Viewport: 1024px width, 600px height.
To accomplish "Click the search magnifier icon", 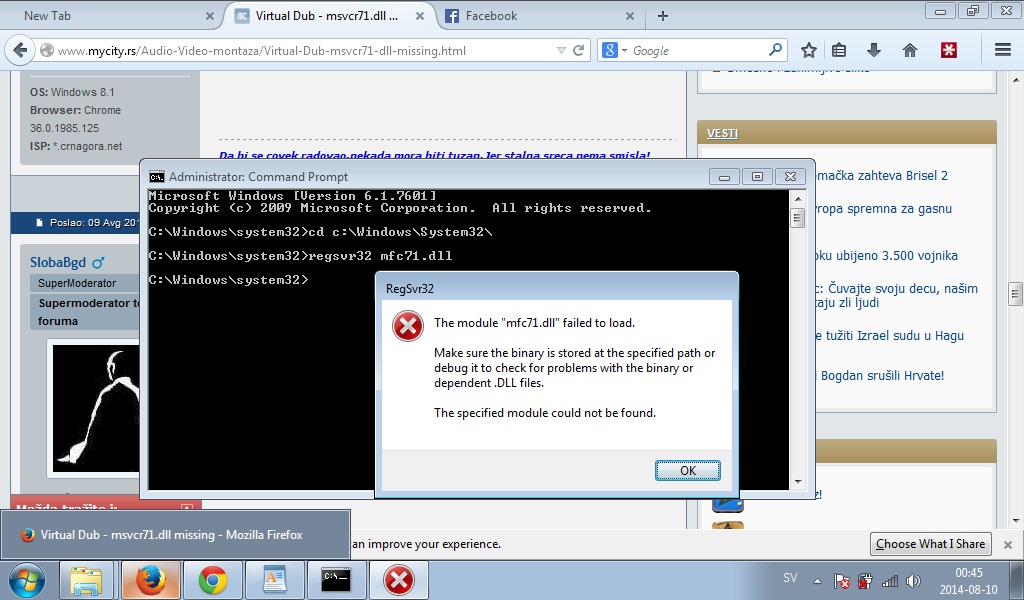I will point(775,50).
